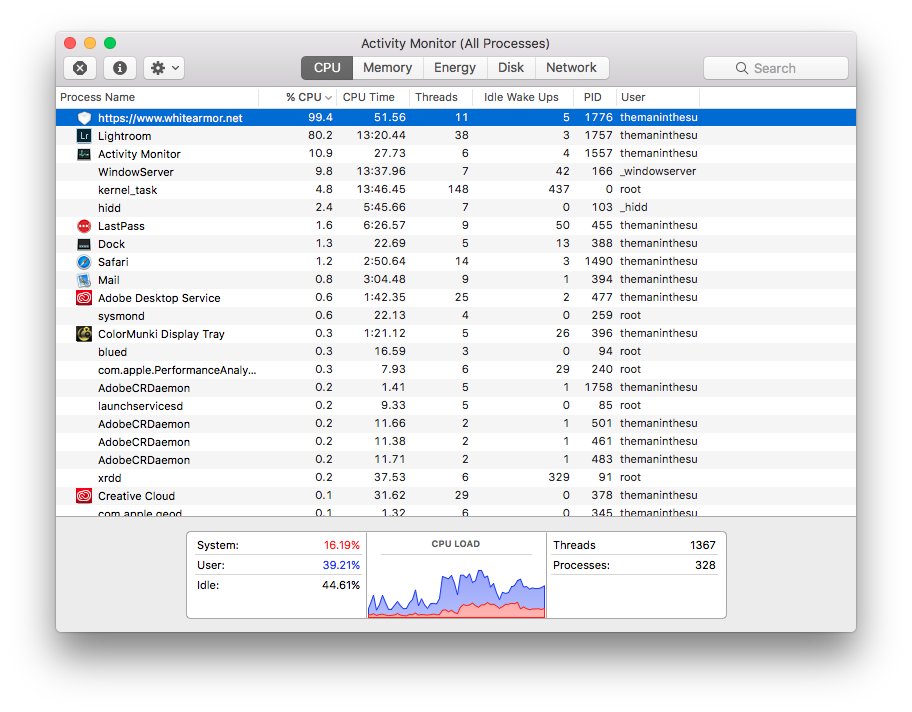Viewport: 912px width, 712px height.
Task: Click the Idle 44.61% value
Action: coord(341,585)
